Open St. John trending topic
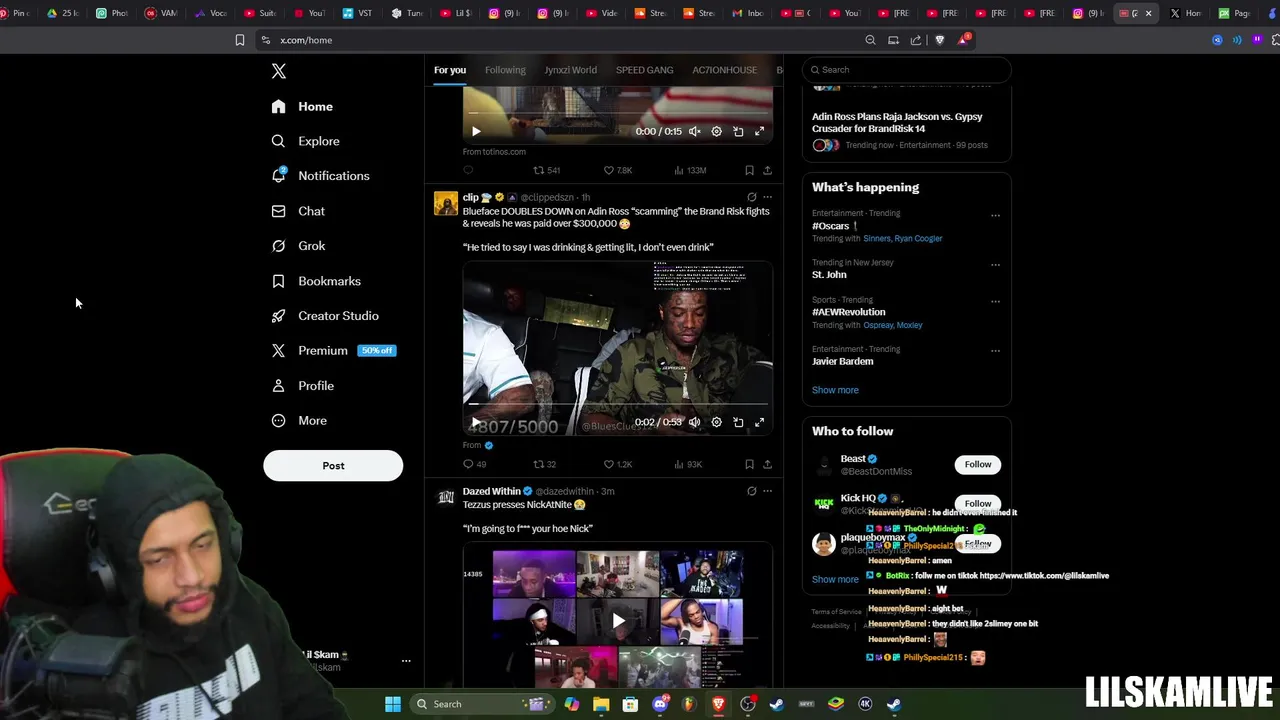Screen dimensions: 1280x720 (829, 275)
